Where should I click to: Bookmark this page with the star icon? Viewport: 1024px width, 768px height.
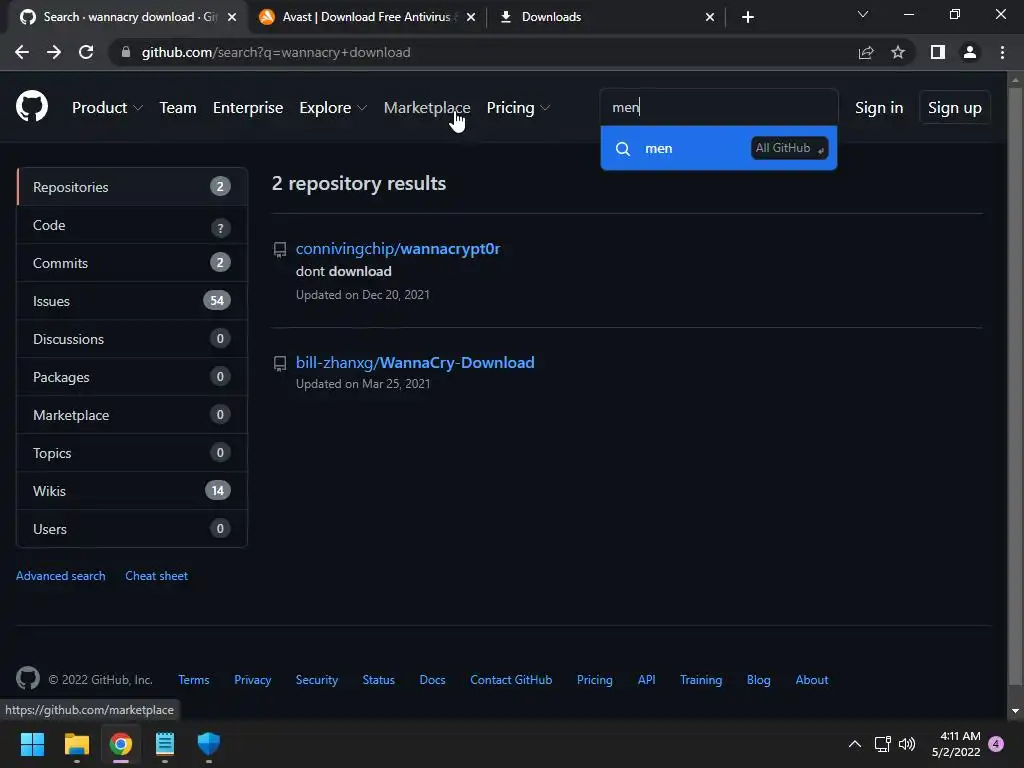tap(898, 52)
